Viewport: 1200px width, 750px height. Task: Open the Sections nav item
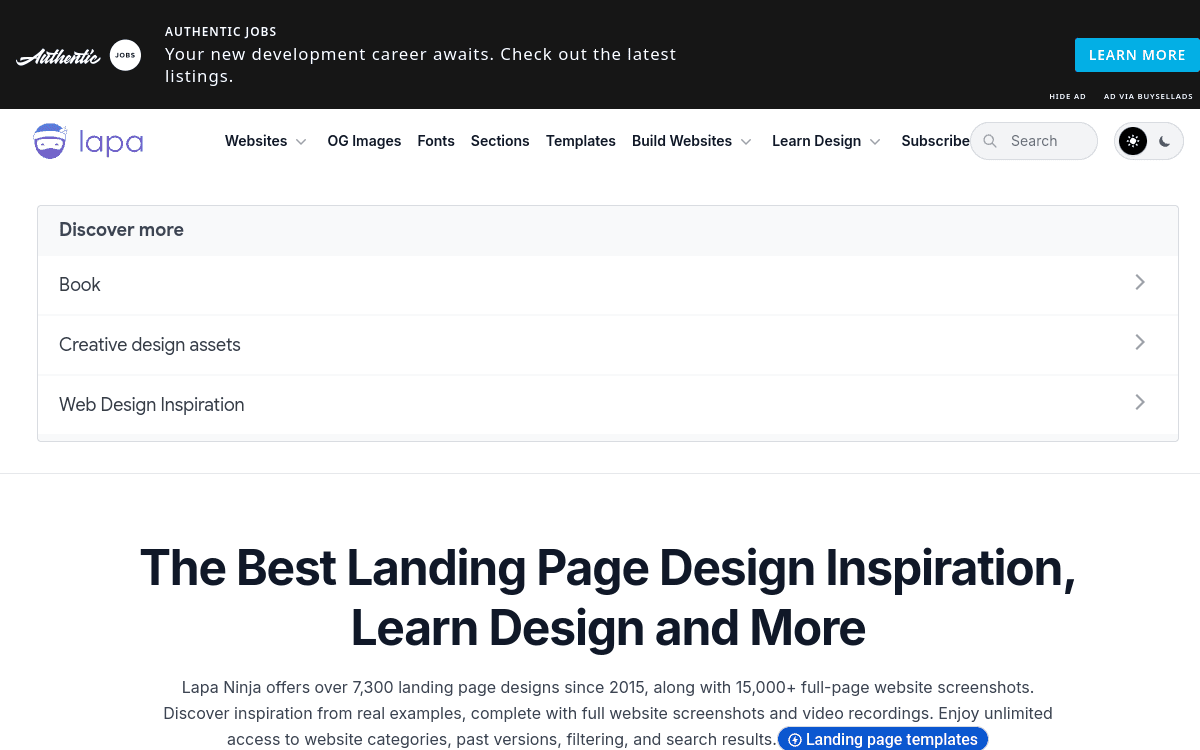(500, 141)
